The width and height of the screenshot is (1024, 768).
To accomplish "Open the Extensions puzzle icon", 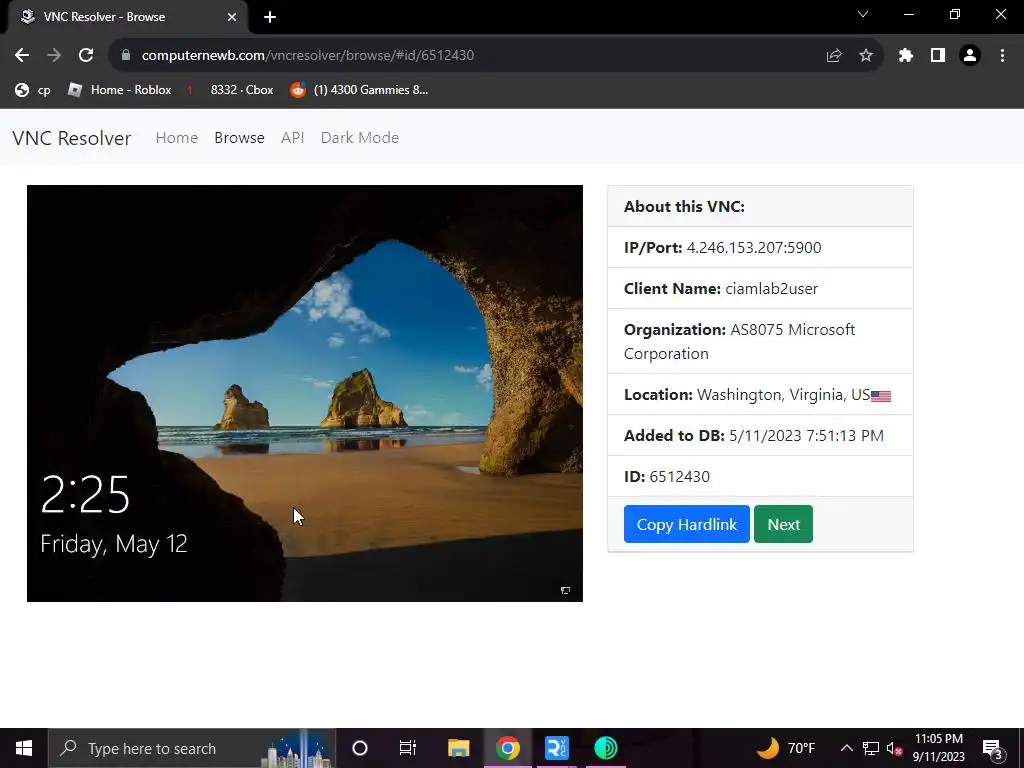I will coord(906,56).
